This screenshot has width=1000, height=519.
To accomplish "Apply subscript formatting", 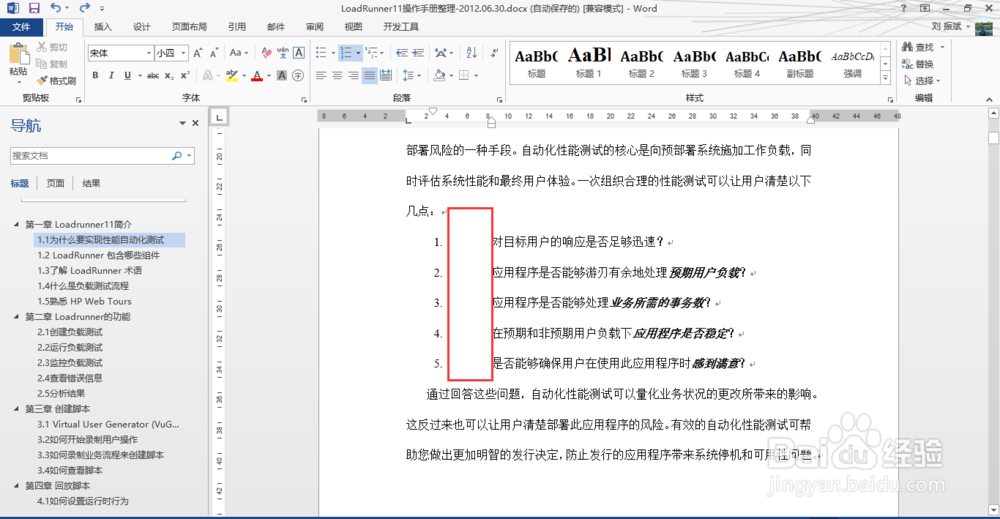I will coord(169,76).
